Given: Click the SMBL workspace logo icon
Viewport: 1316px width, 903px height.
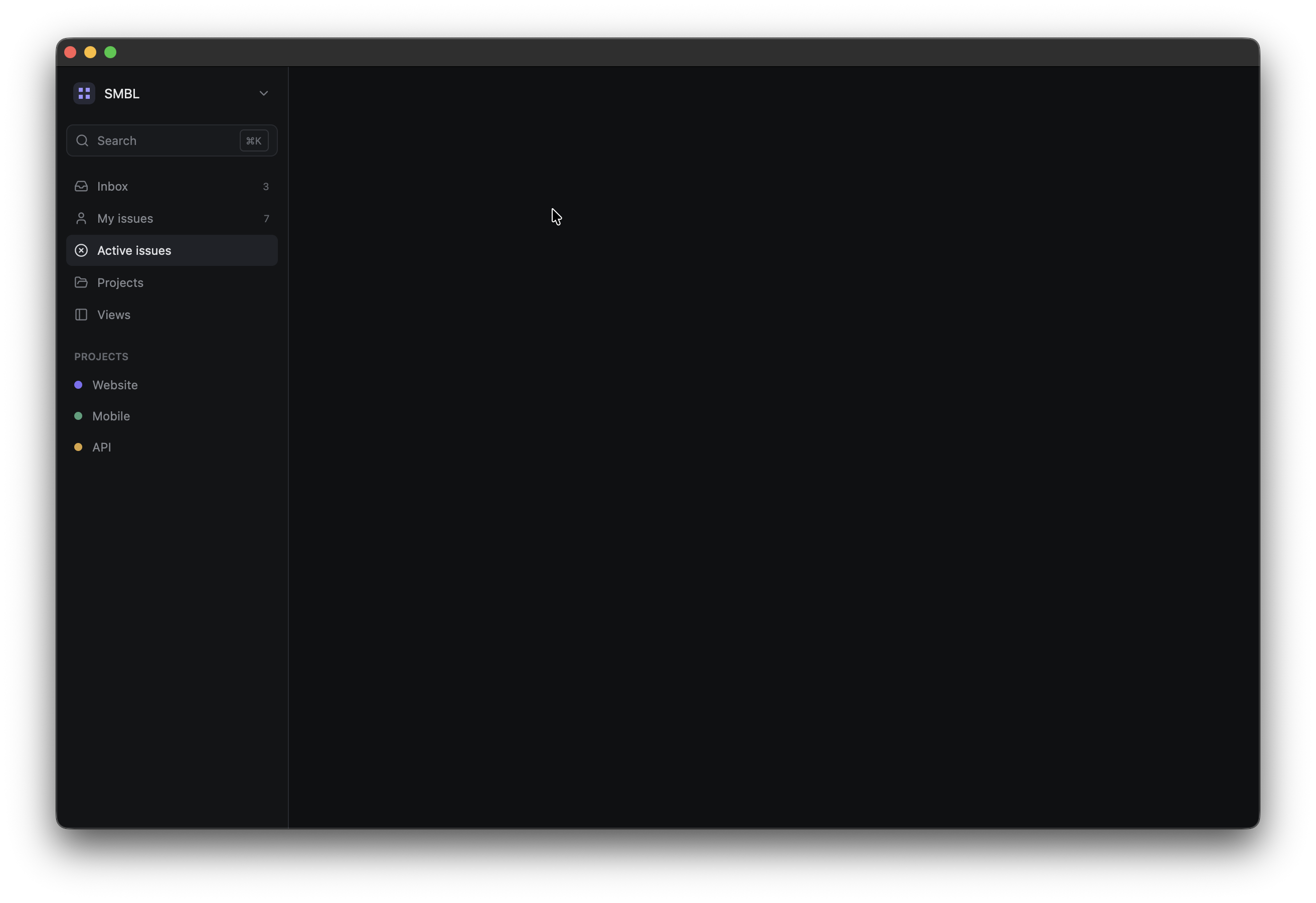Looking at the screenshot, I should pyautogui.click(x=84, y=93).
